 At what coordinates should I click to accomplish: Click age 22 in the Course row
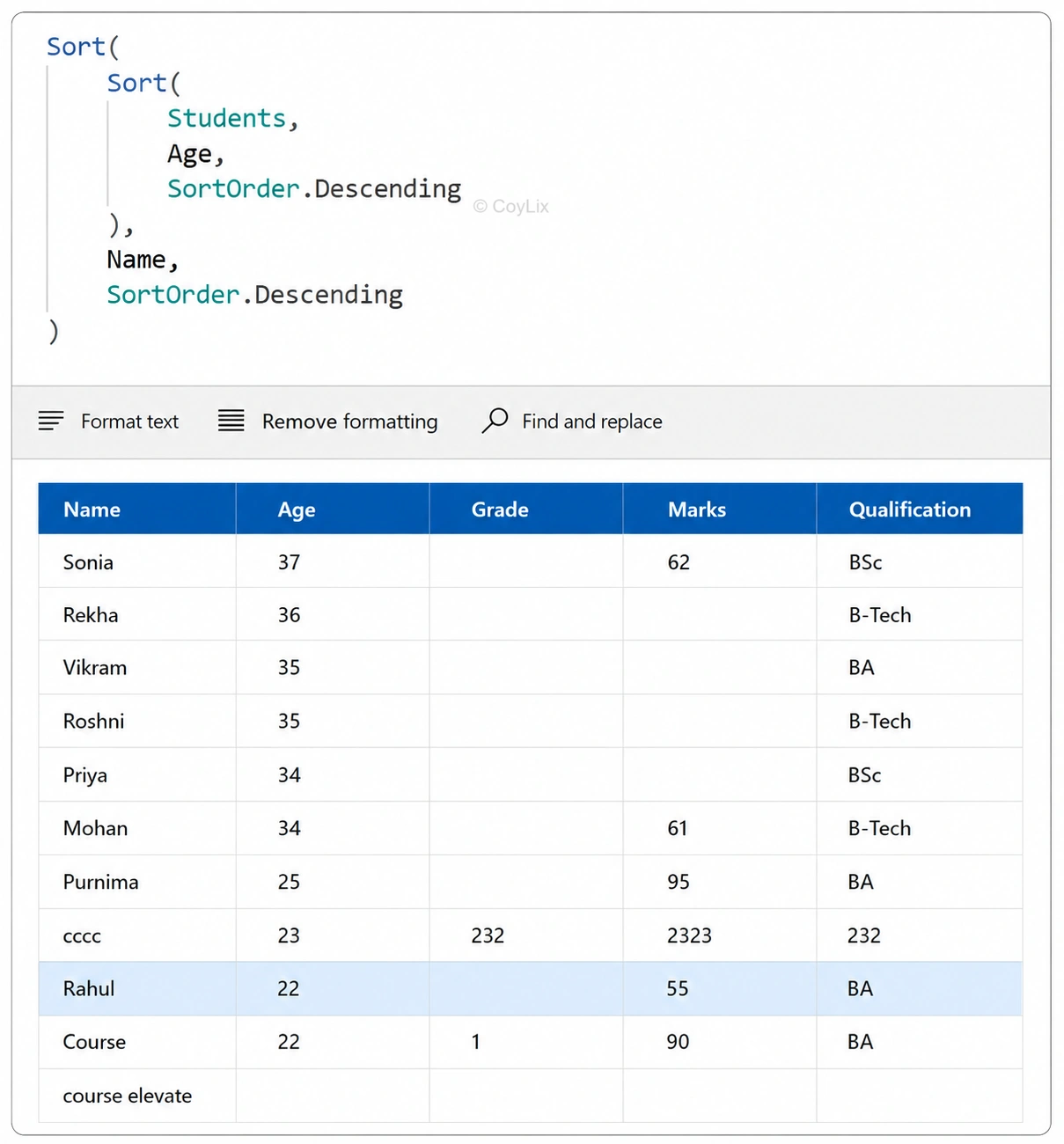(289, 1042)
